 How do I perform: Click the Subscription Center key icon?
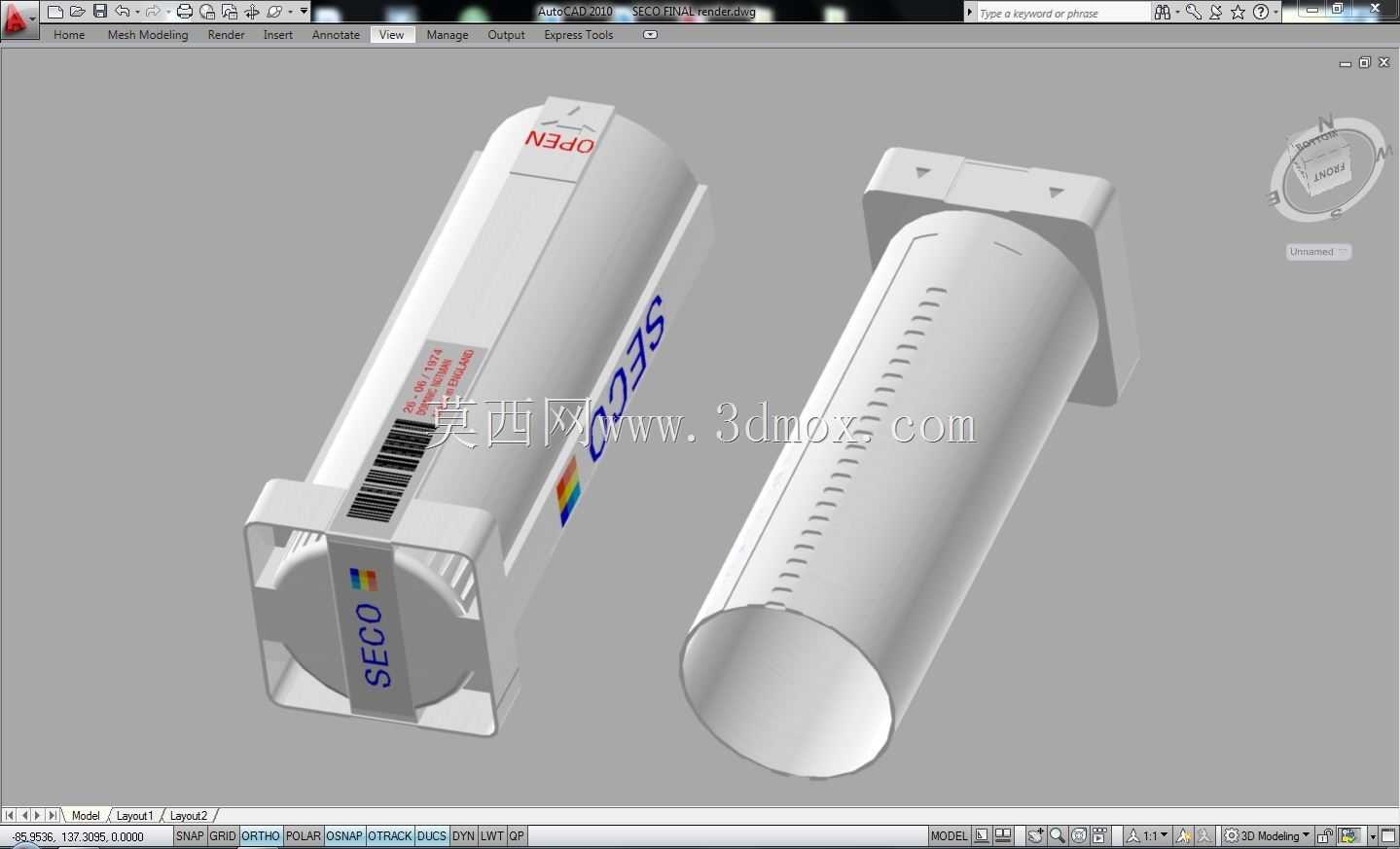click(x=1194, y=12)
